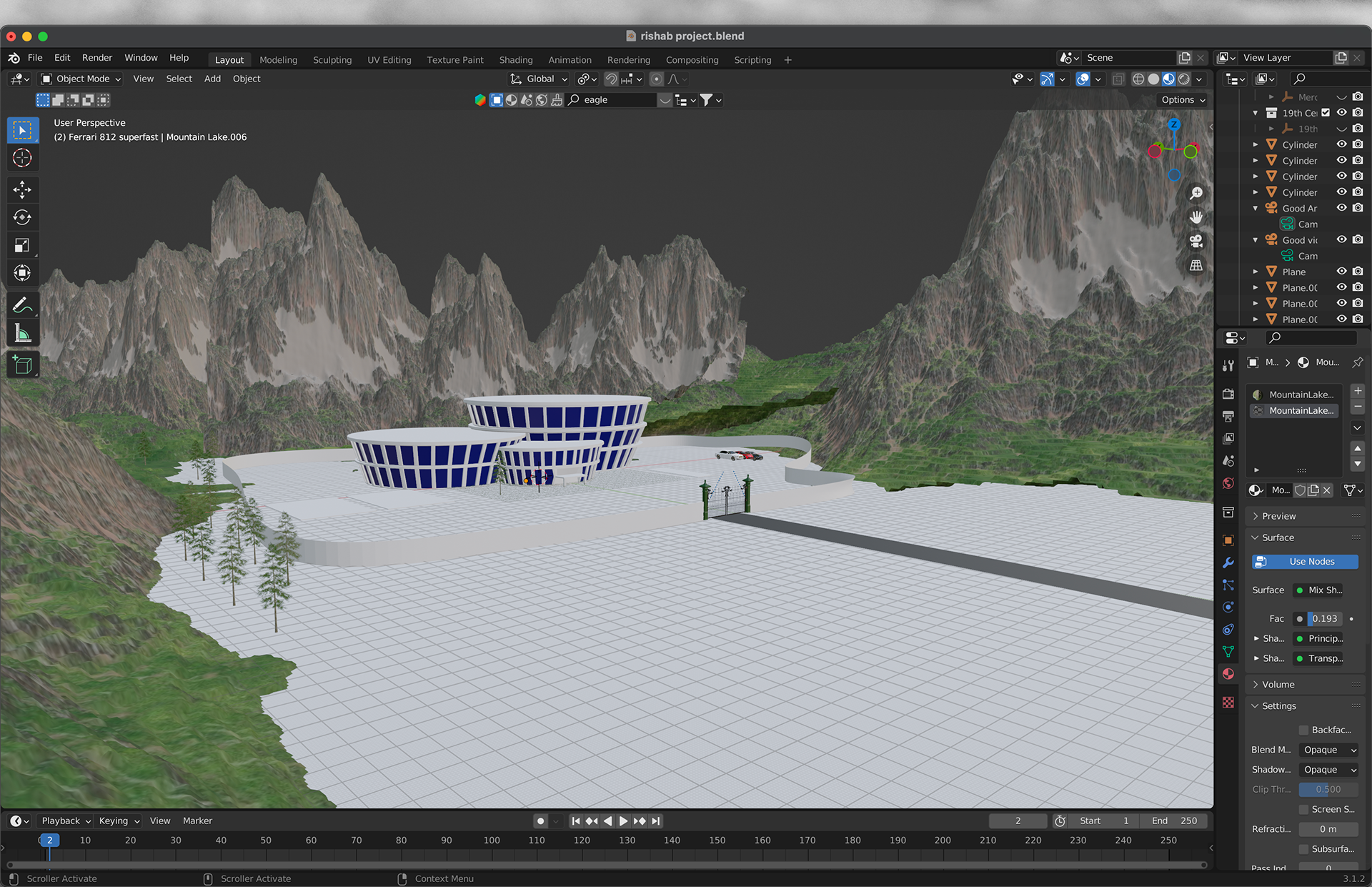This screenshot has height=887, width=1372.
Task: Toggle the snap magnet in header
Action: pos(611,79)
